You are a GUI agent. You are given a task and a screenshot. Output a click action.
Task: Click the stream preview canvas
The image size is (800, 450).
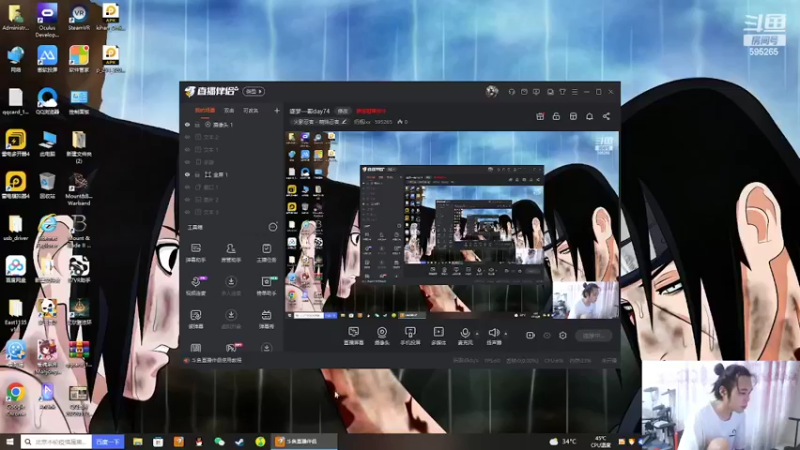pos(452,225)
